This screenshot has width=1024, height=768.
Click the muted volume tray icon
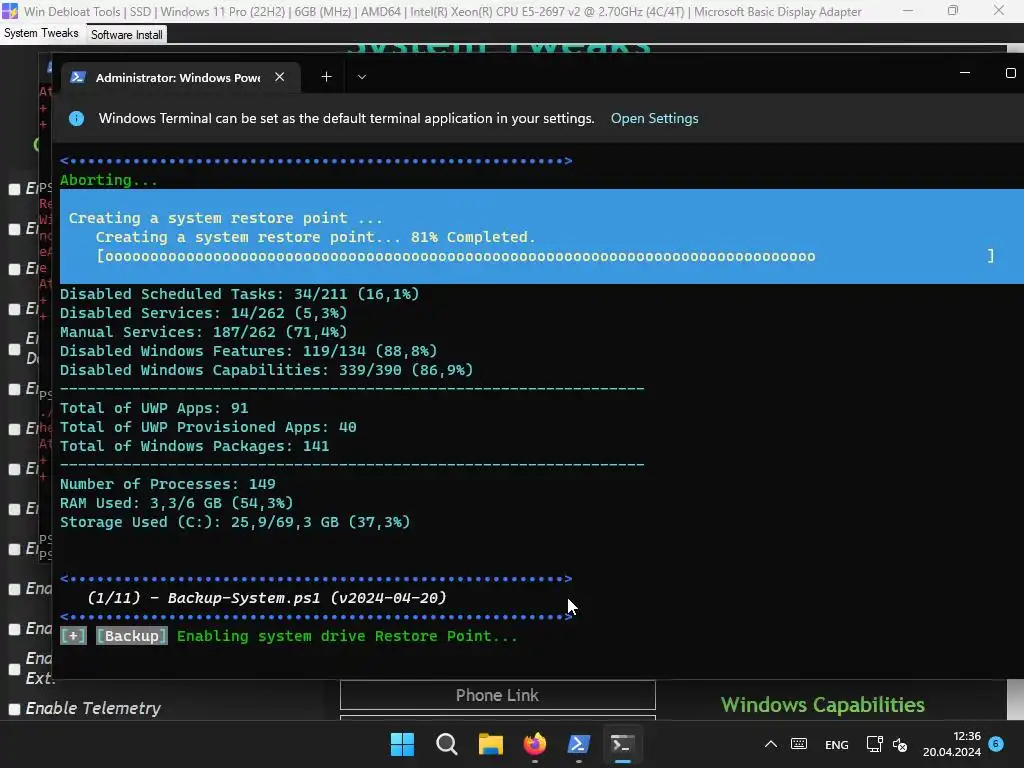pos(900,744)
